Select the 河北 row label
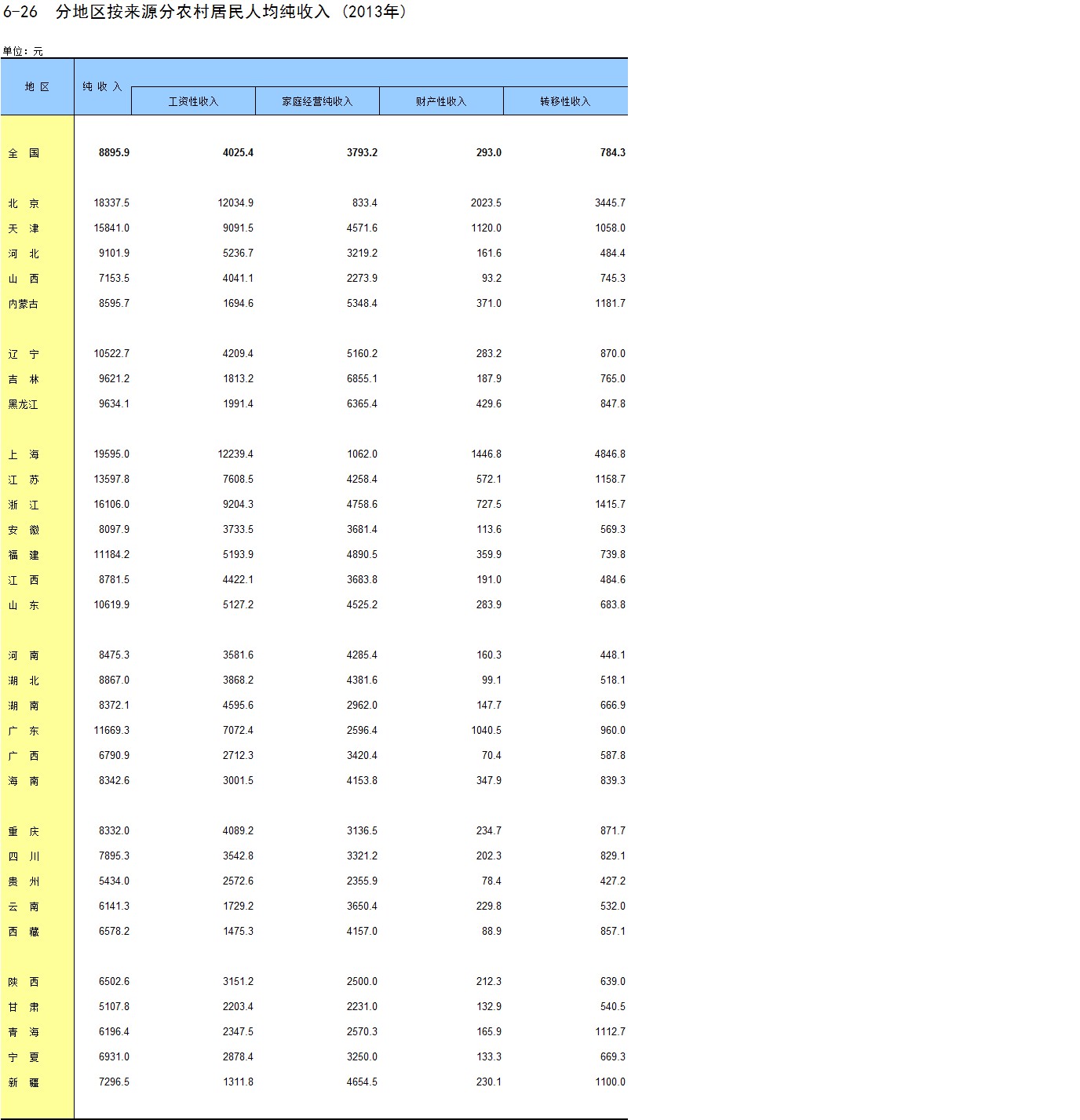Screen dimensions: 1080x1120 click(x=24, y=254)
